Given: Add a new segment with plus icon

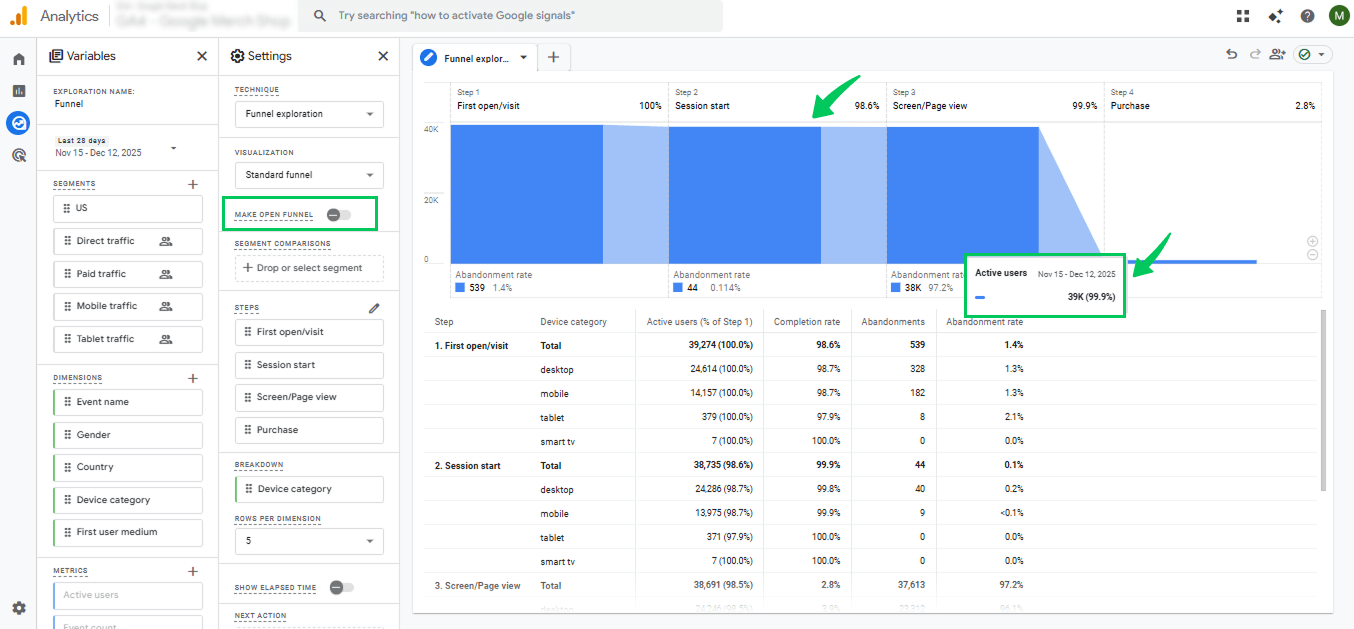Looking at the screenshot, I should pyautogui.click(x=193, y=184).
